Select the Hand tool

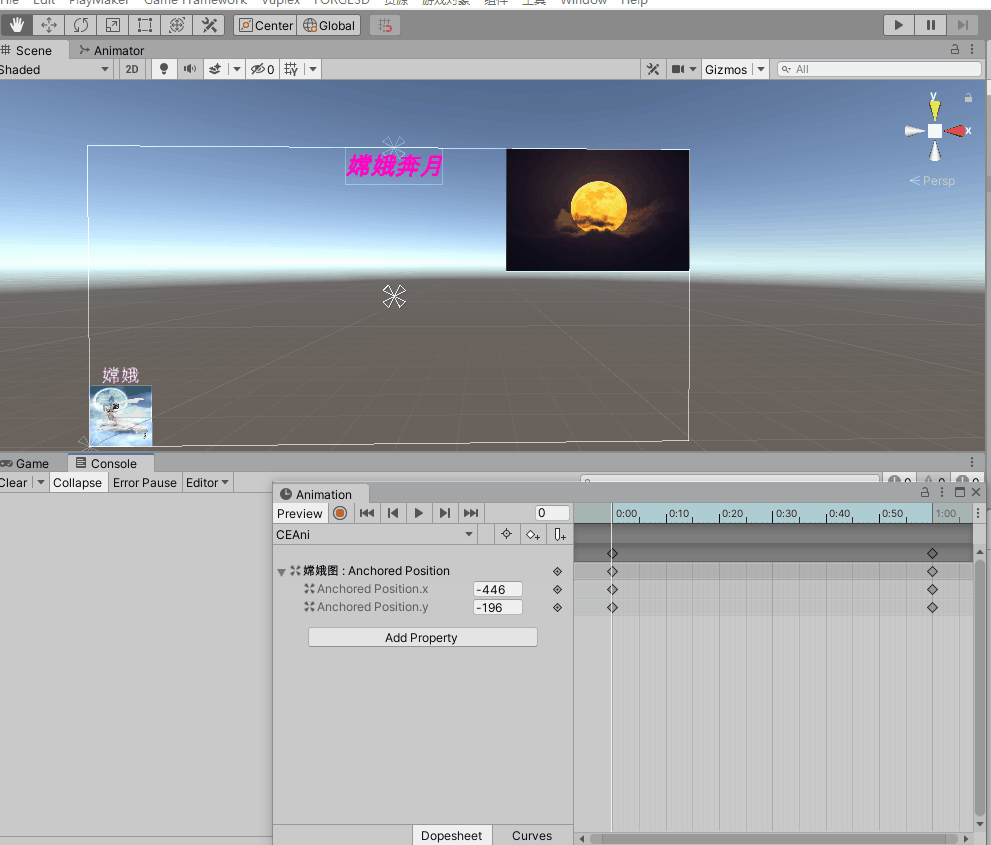coord(16,25)
